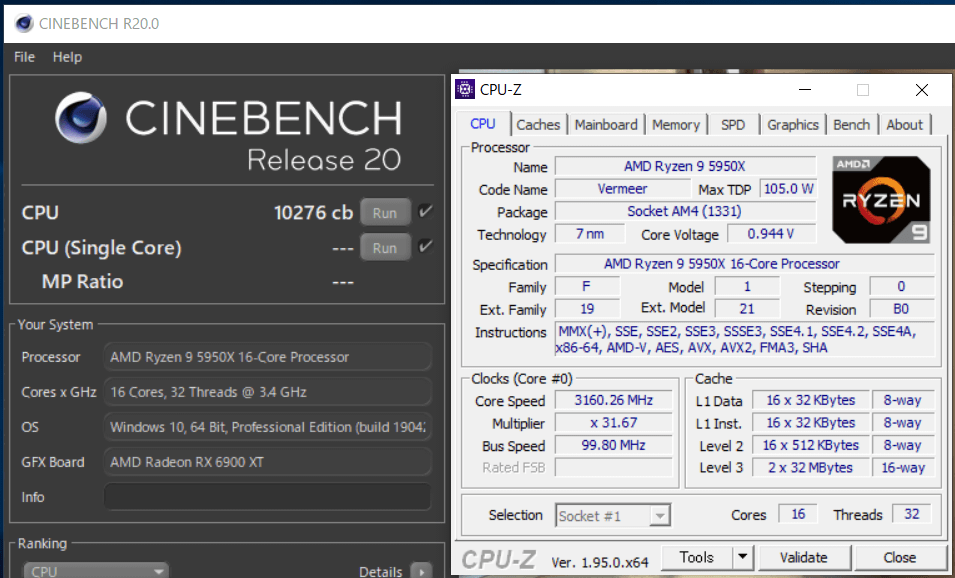955x578 pixels.
Task: Select the CPU tab in CPU-Z
Action: tap(483, 124)
